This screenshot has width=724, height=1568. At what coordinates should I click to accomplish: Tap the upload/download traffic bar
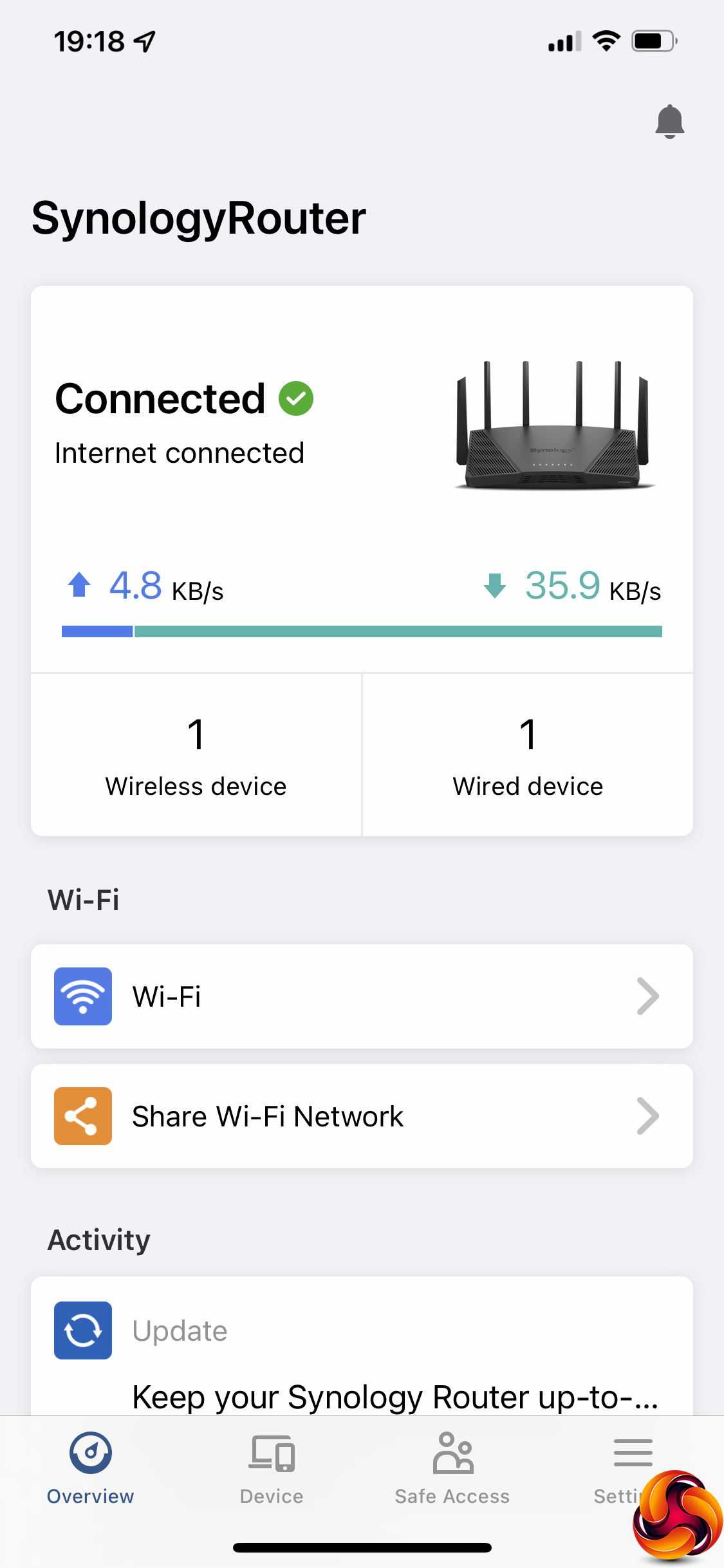362,631
